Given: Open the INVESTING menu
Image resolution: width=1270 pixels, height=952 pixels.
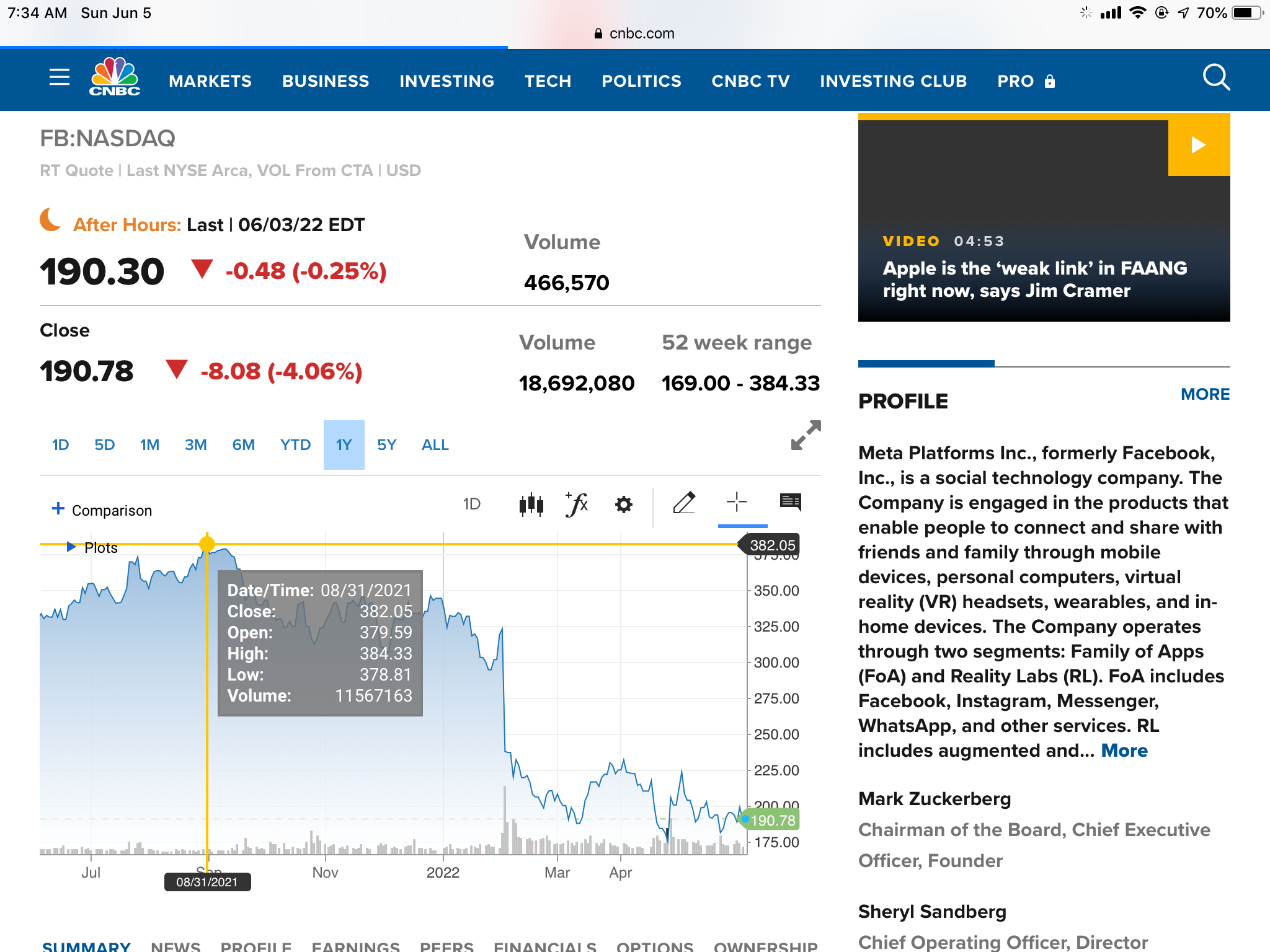Looking at the screenshot, I should click(446, 81).
